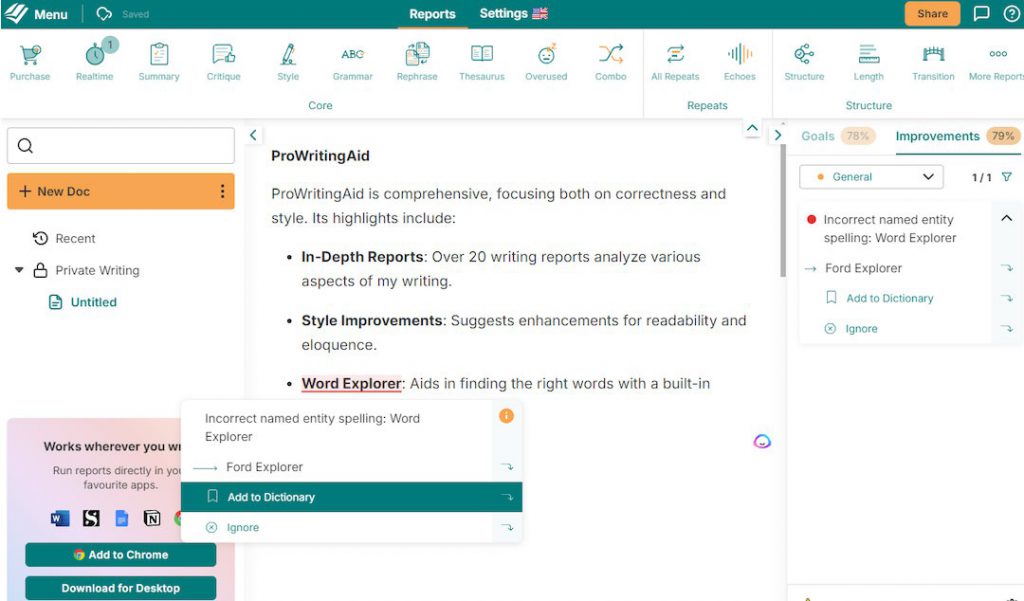The width and height of the screenshot is (1024, 601).
Task: Click the language flag next to Settings
Action: 540,13
